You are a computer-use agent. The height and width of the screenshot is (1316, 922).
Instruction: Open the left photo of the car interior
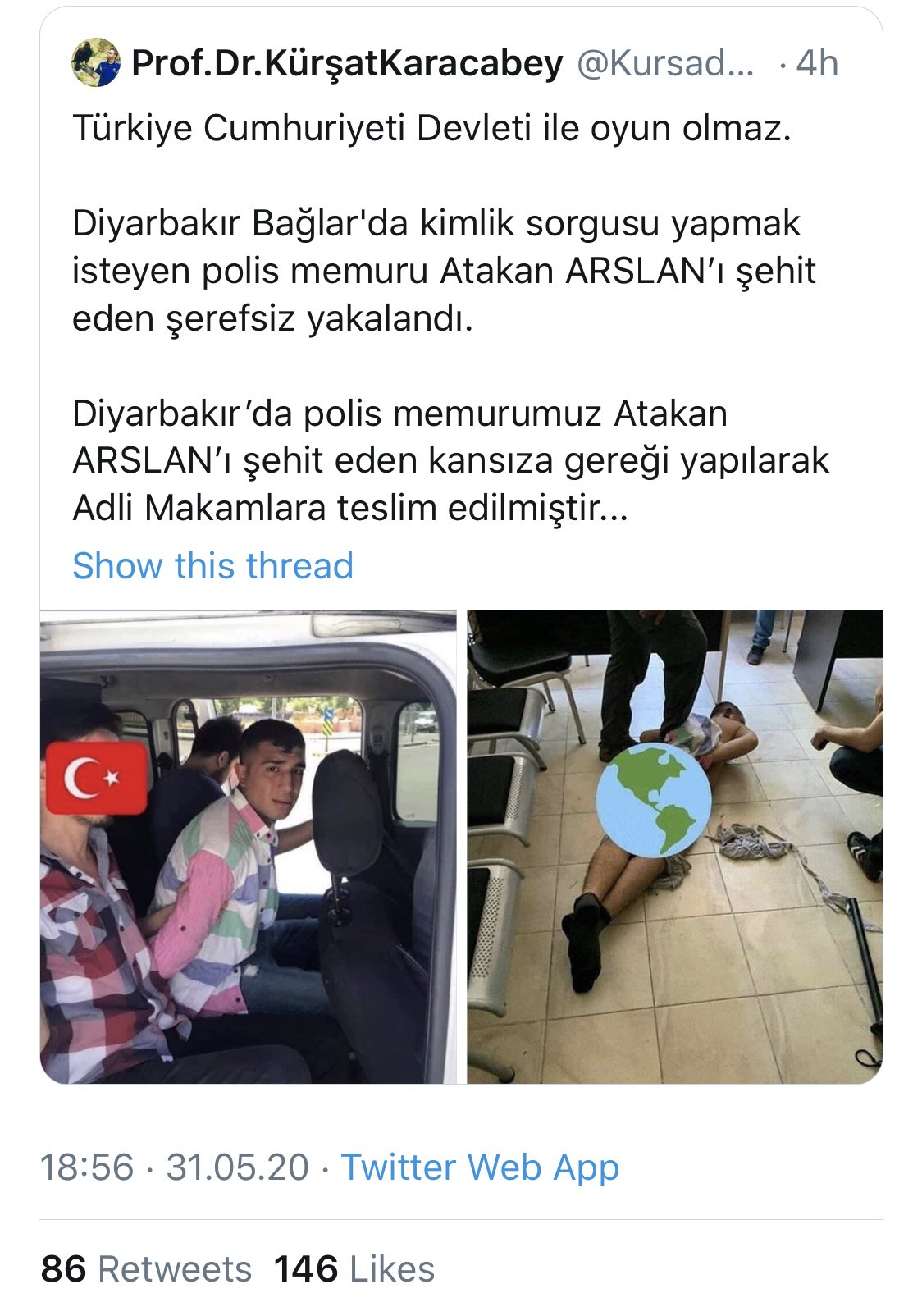[249, 847]
